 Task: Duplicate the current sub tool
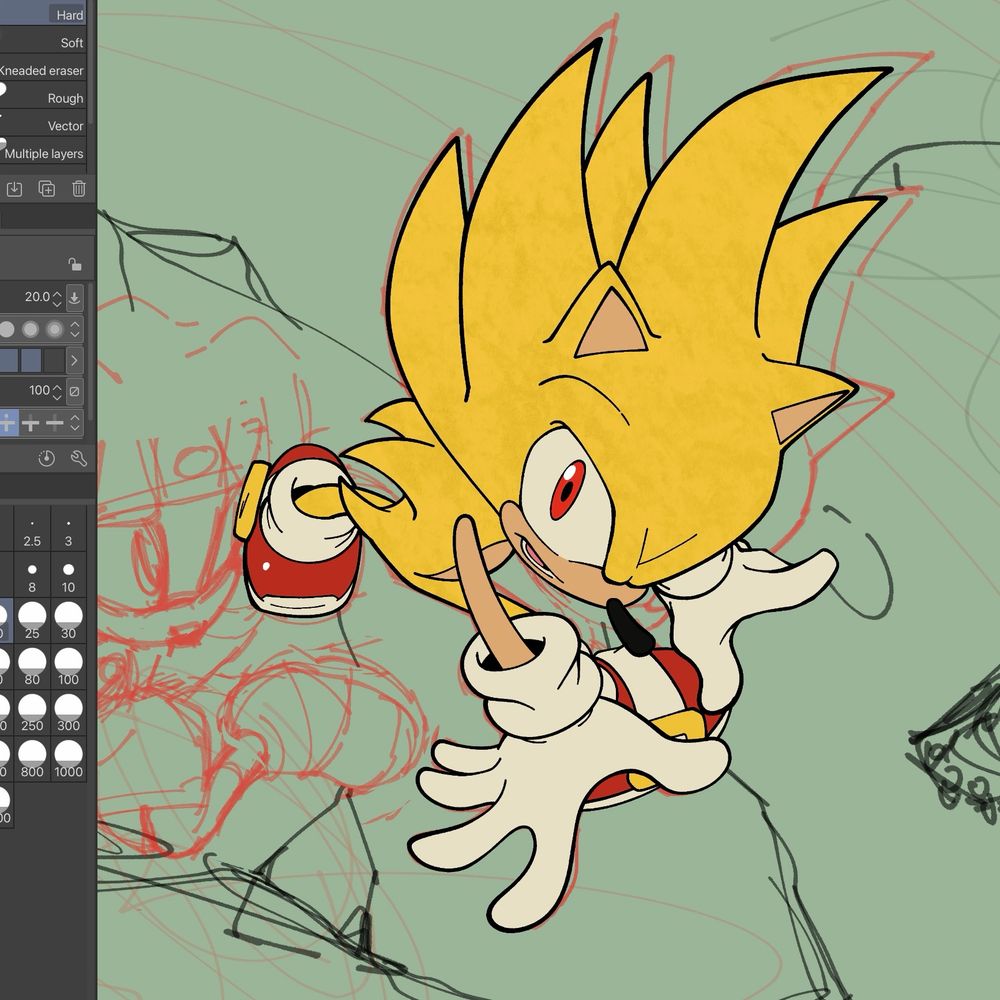tap(47, 189)
